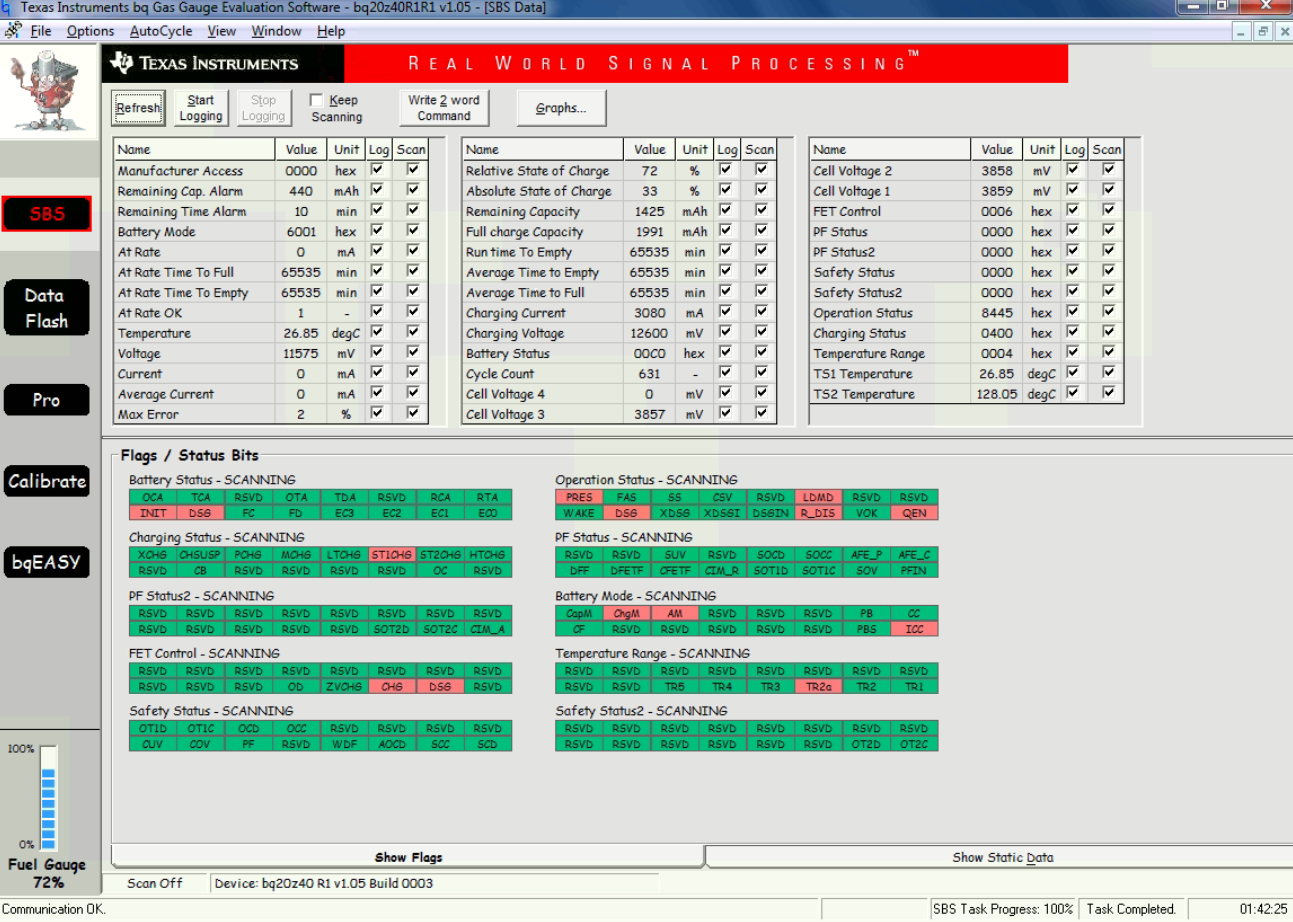Viewport: 1293px width, 922px height.
Task: Toggle Scan checkbox for Cell Voltage 2
Action: (1108, 170)
